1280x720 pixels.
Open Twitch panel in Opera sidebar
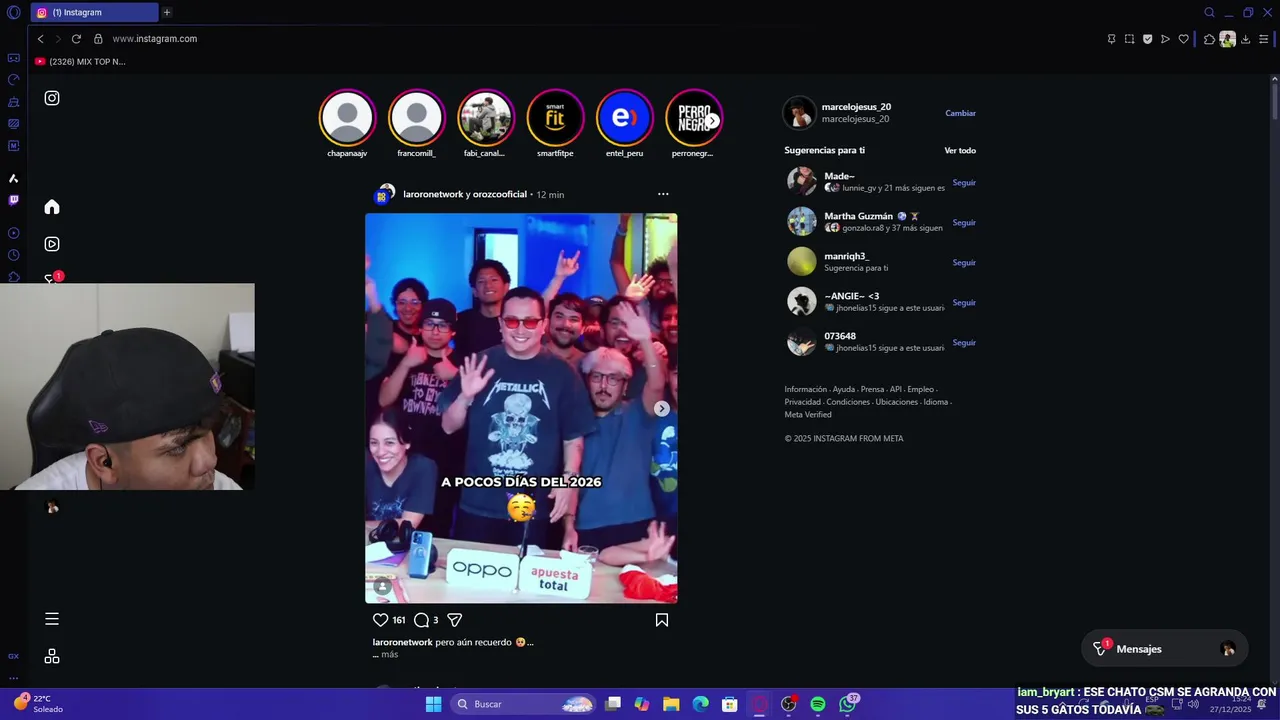(x=13, y=200)
